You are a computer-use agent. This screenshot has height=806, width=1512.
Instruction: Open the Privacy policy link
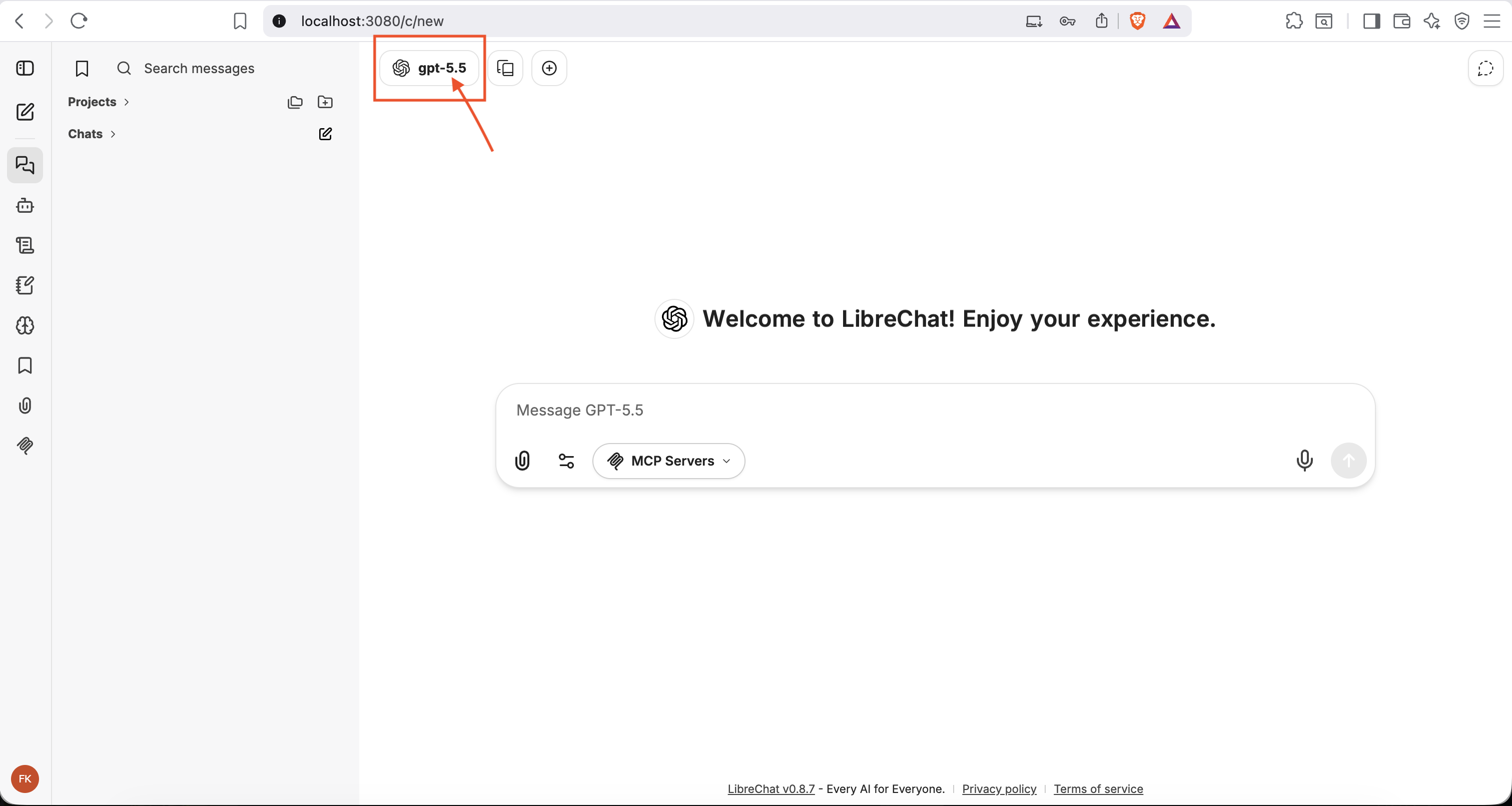(x=999, y=788)
